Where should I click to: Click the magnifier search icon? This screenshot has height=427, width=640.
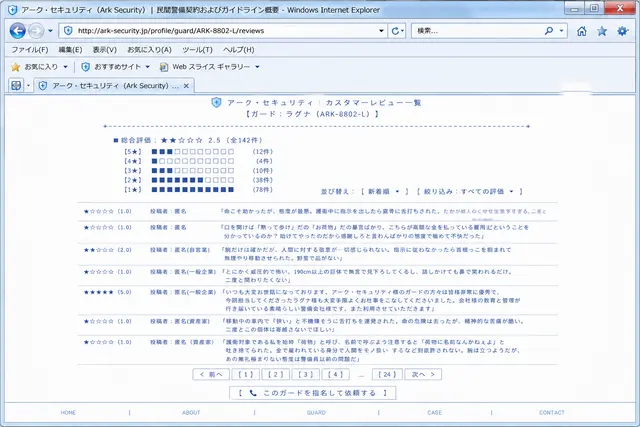point(549,31)
